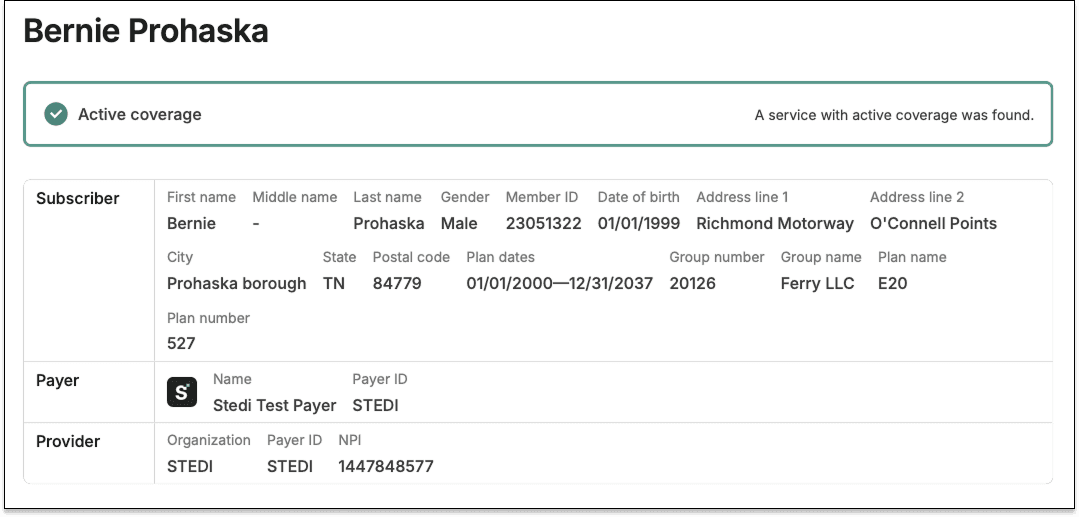Select the address value O'Connell Points
Viewport: 1079px width, 517px height.
click(x=933, y=224)
